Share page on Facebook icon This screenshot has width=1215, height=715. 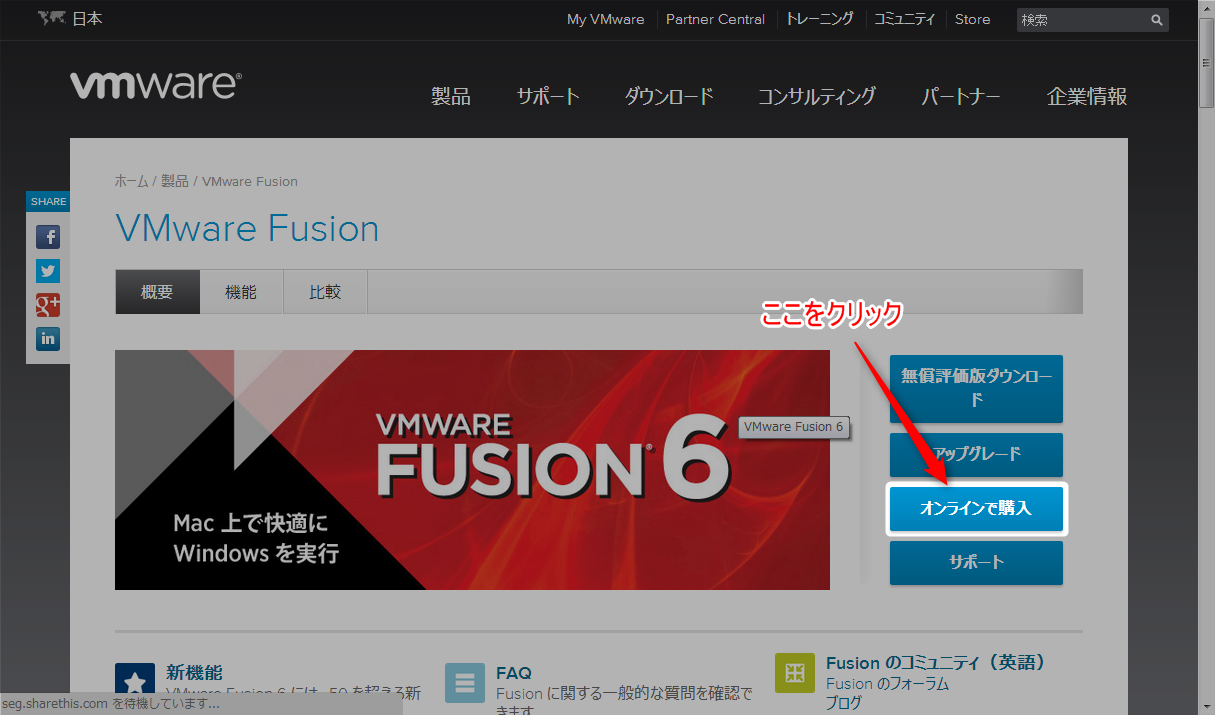[x=48, y=237]
